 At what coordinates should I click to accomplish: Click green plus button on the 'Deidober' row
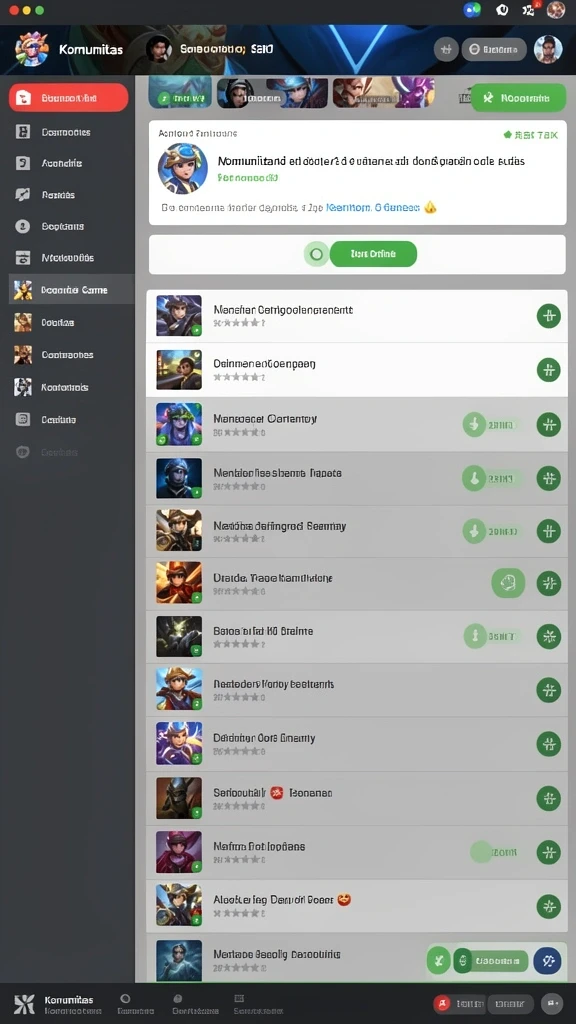(549, 743)
